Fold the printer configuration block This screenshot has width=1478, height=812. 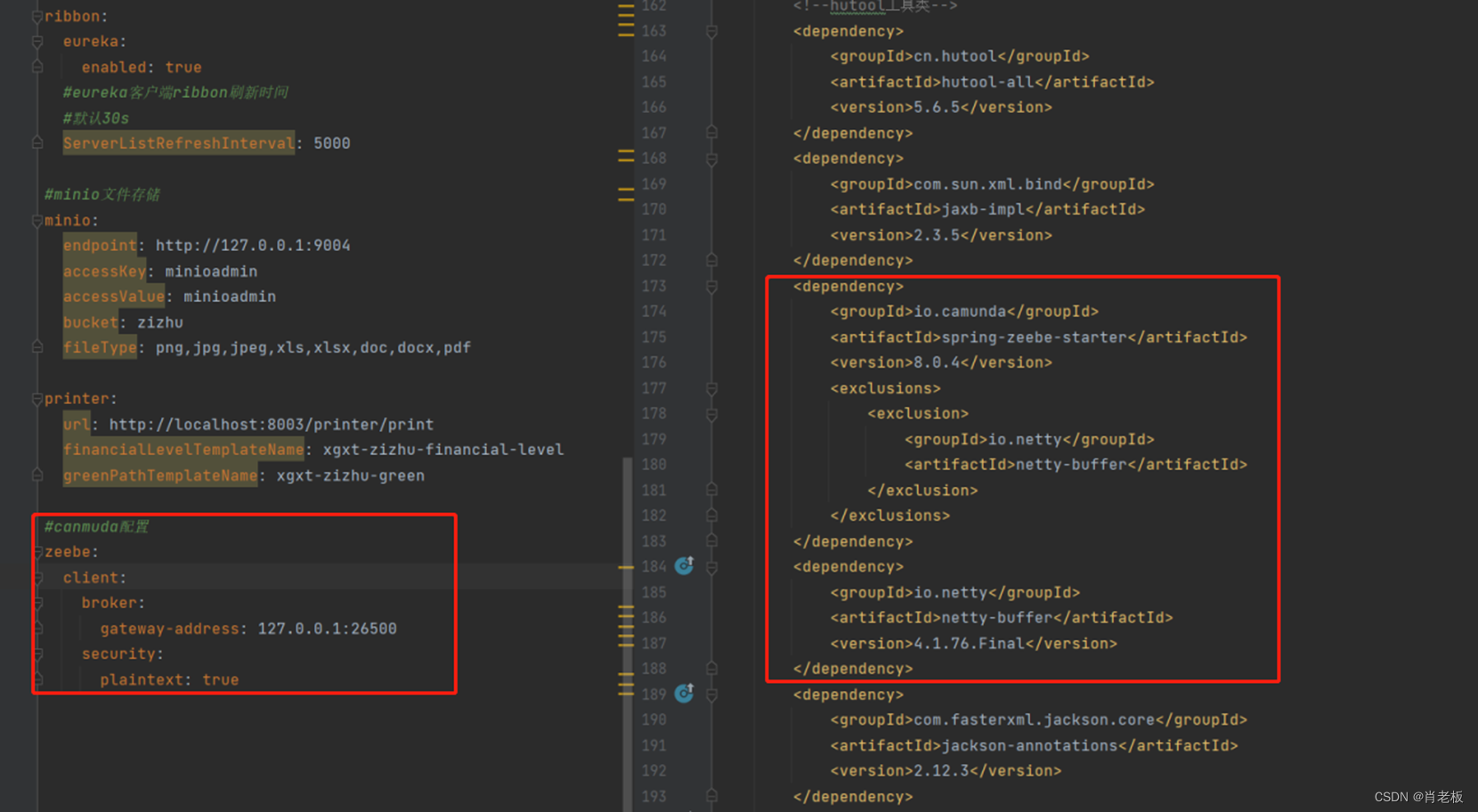(x=37, y=398)
